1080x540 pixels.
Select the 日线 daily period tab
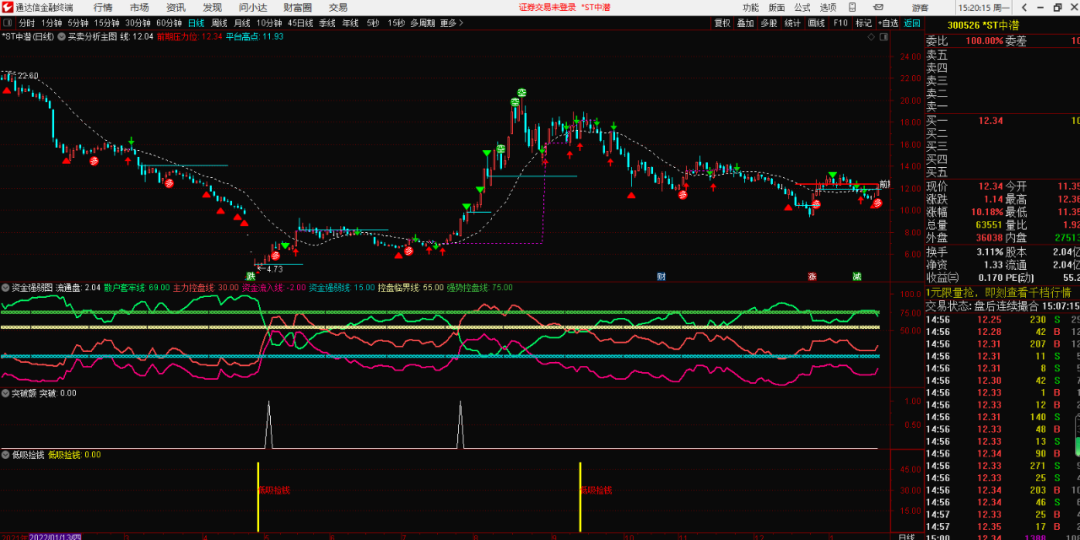(x=196, y=22)
